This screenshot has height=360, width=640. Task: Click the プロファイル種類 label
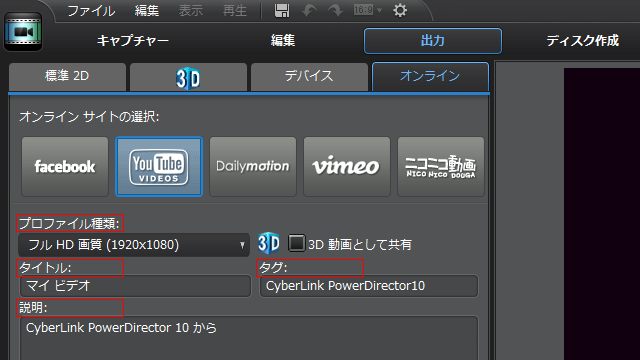(69, 224)
